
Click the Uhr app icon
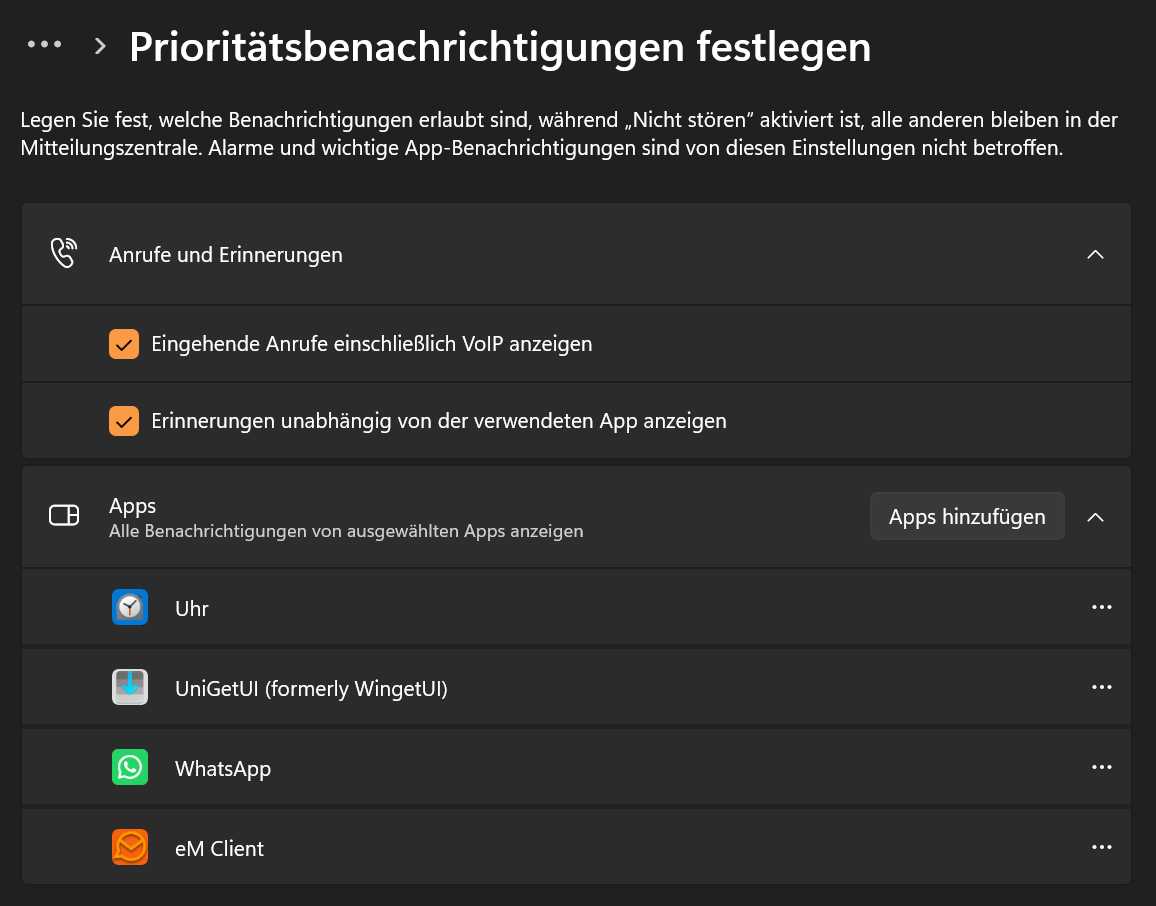click(130, 607)
